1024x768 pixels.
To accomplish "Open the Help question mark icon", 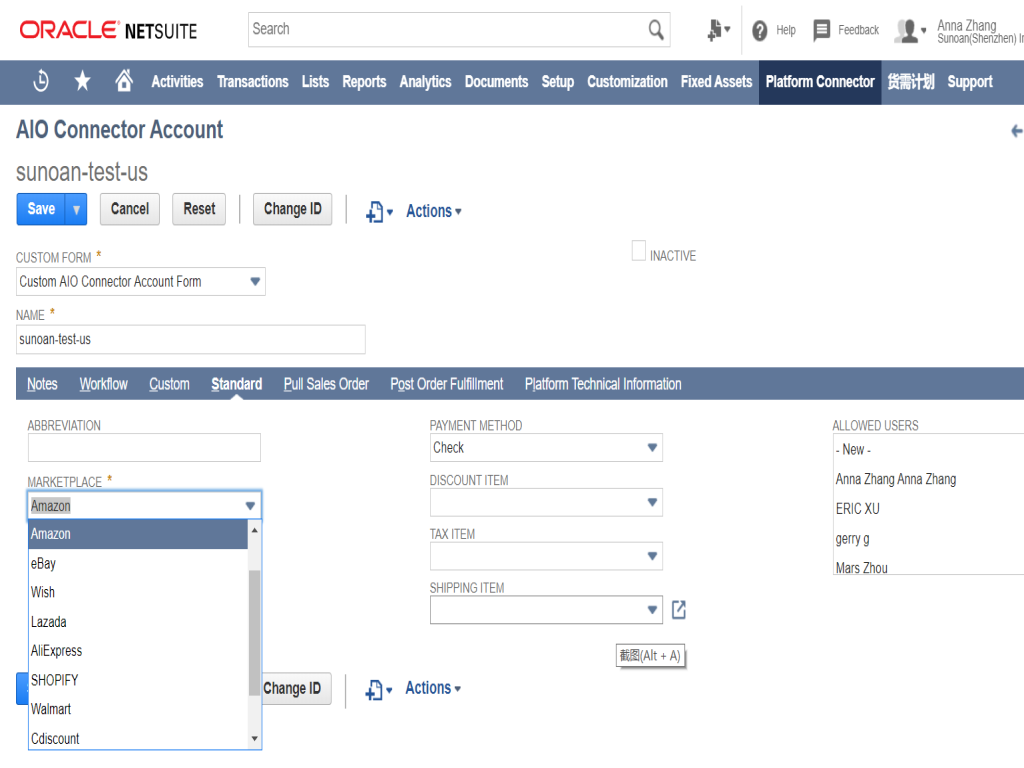I will point(760,30).
